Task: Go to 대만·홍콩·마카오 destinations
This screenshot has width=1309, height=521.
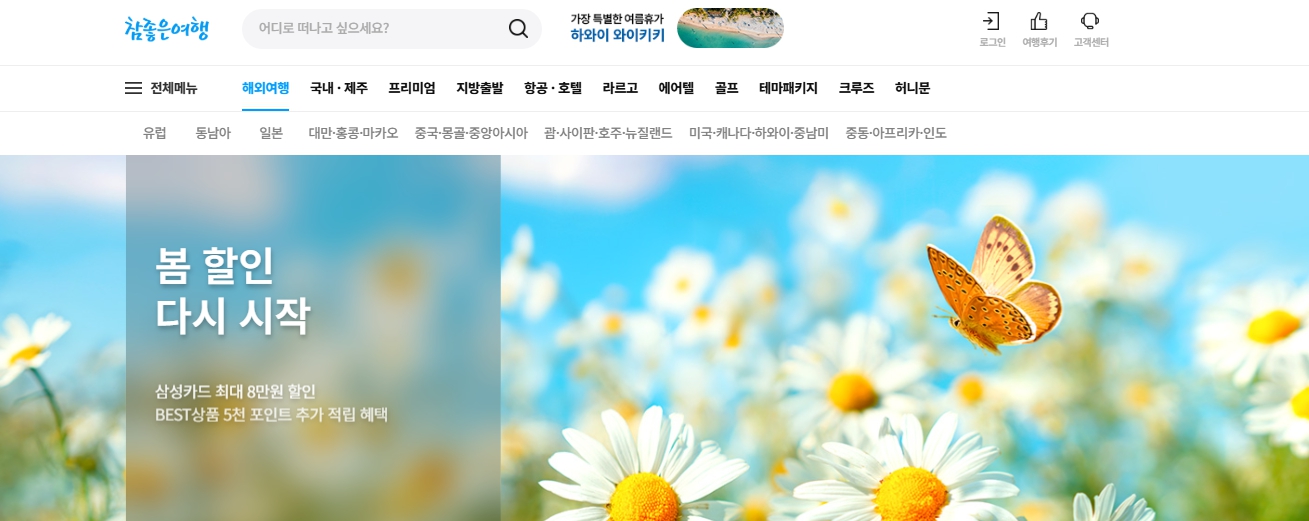Action: click(353, 133)
